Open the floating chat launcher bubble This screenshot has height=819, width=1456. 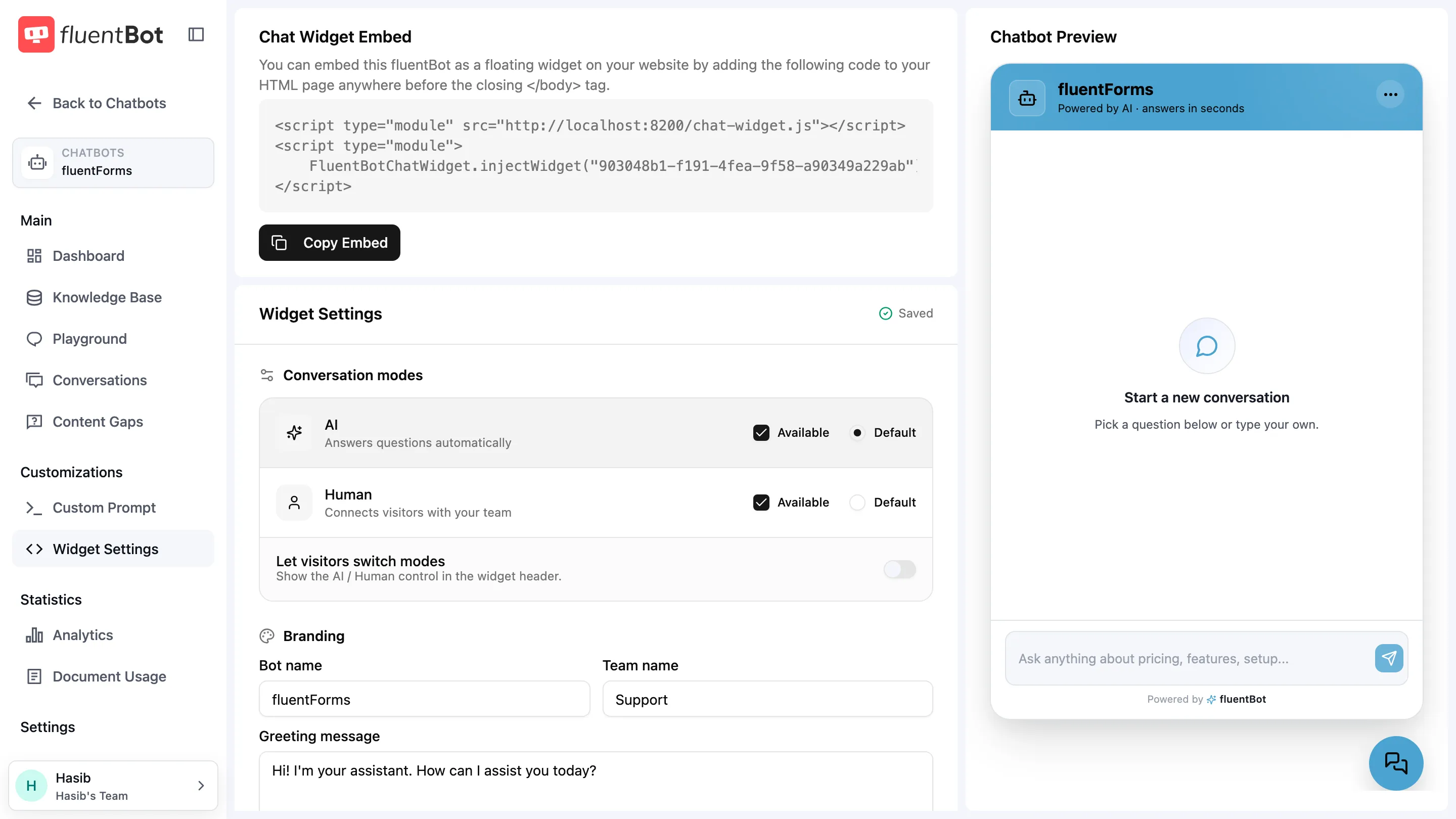pos(1396,763)
